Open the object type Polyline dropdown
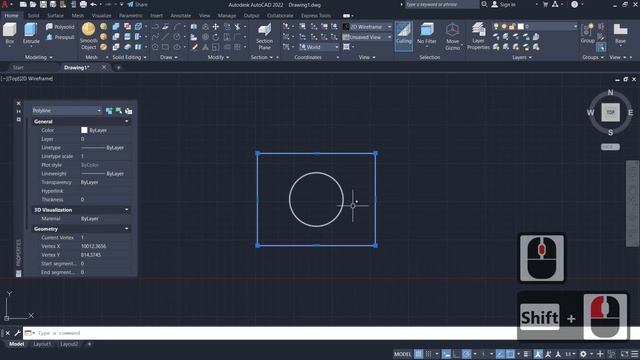 67,111
